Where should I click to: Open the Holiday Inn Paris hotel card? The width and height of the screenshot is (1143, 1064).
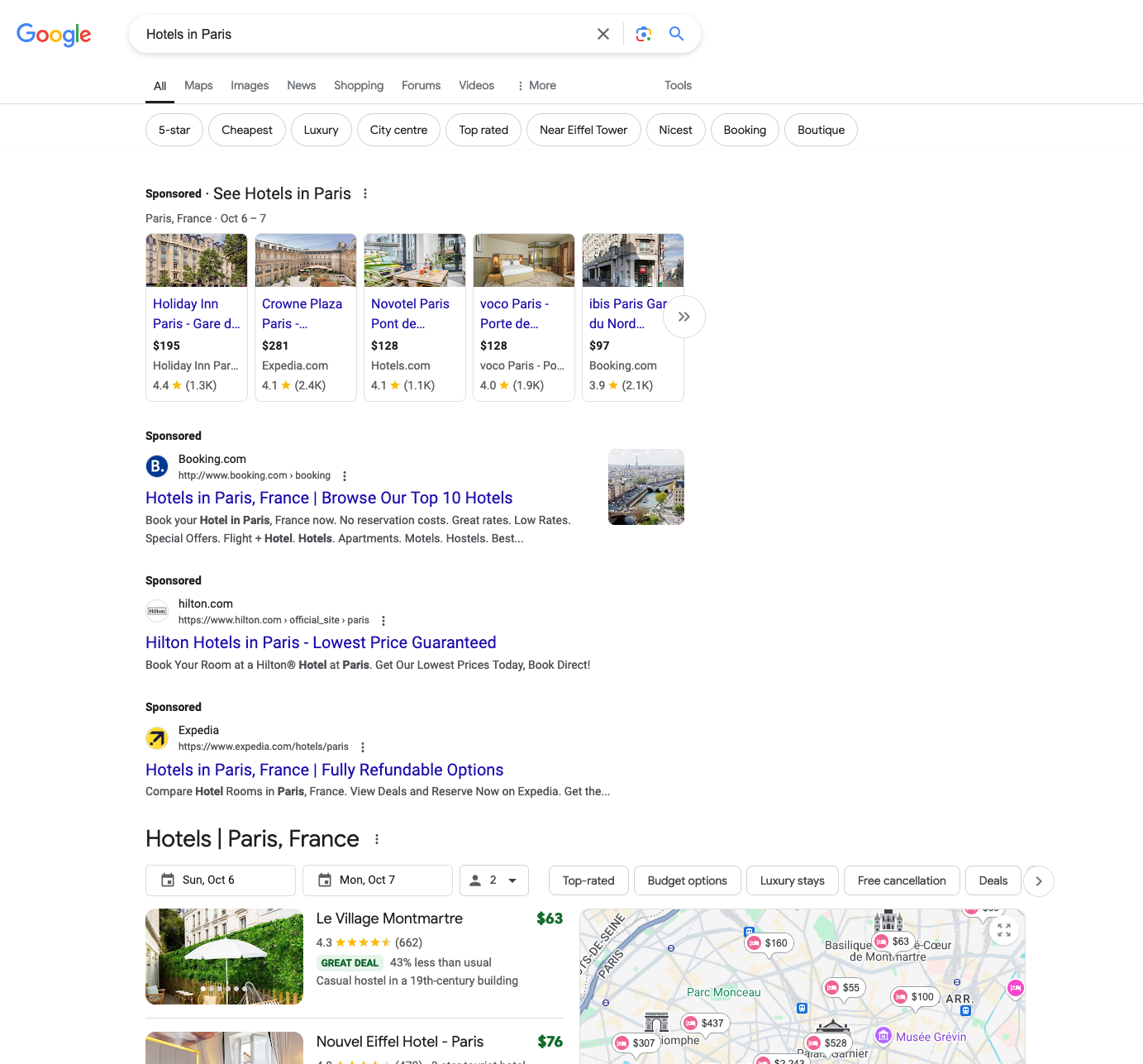click(197, 317)
